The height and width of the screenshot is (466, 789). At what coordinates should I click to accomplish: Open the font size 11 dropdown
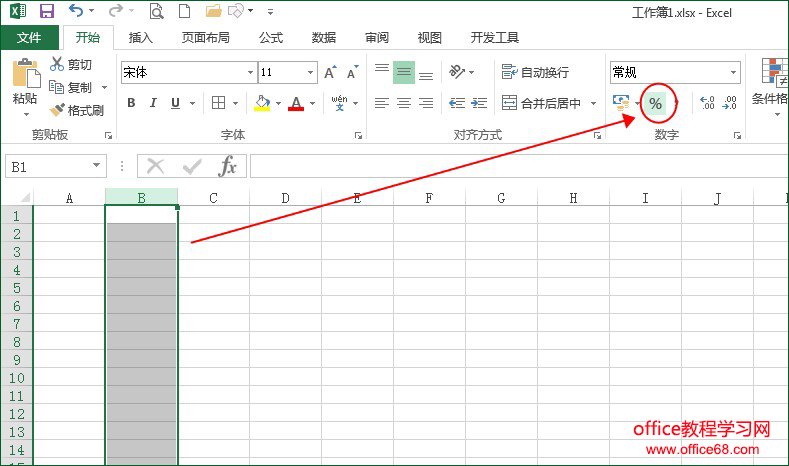point(311,72)
